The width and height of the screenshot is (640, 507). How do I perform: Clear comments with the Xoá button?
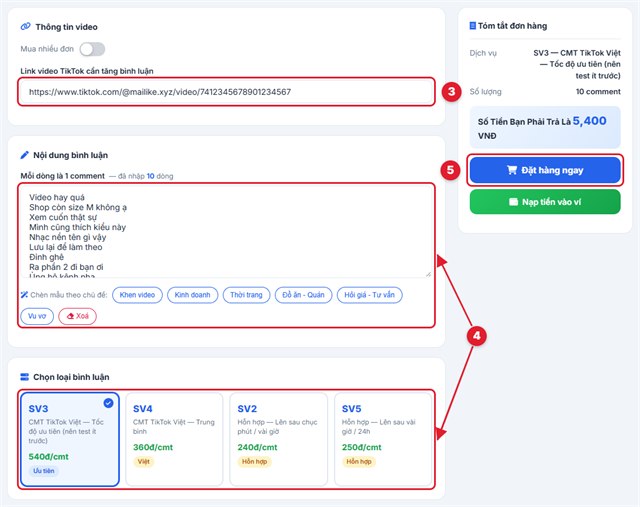78,316
